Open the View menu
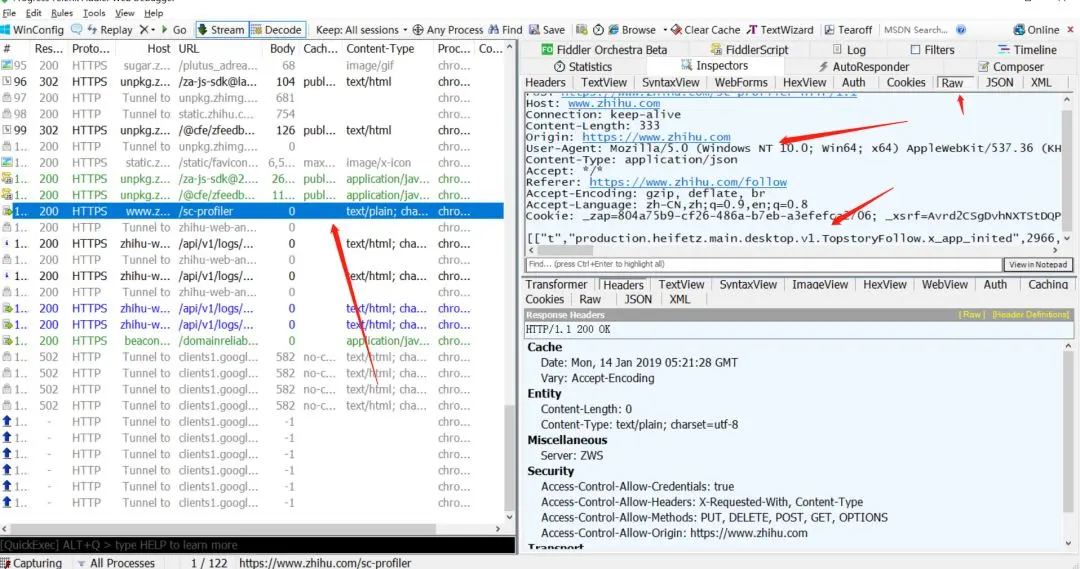Screen dimensions: 1080x569 [125, 13]
